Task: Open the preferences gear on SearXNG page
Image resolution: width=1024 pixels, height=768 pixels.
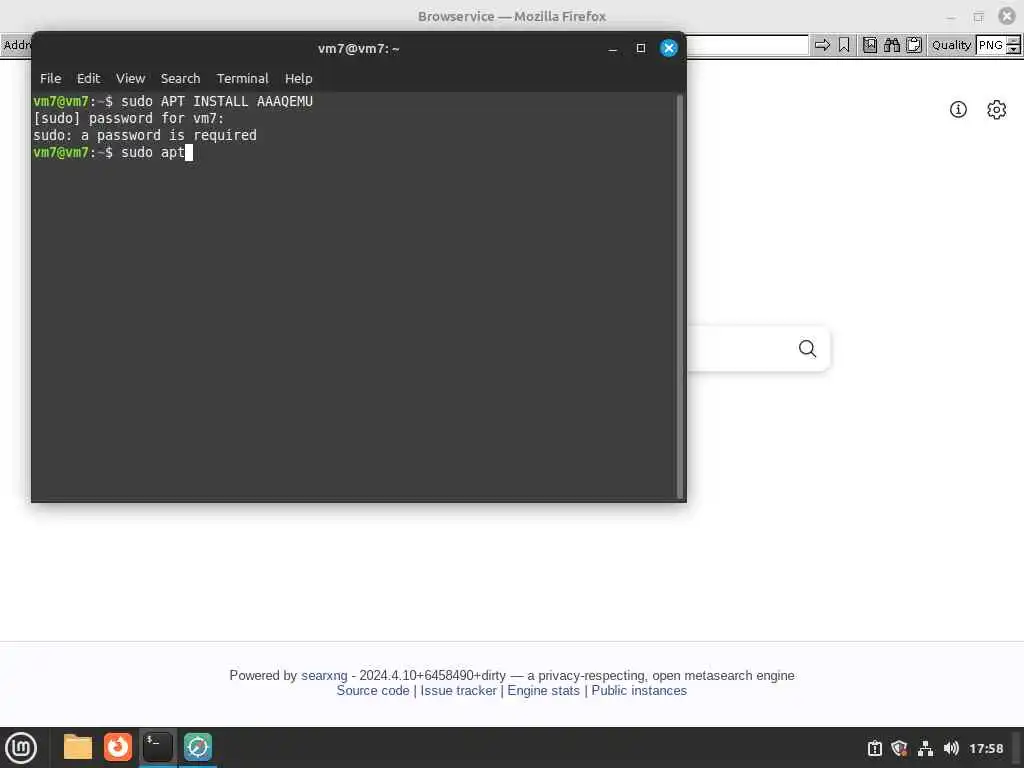Action: [997, 110]
